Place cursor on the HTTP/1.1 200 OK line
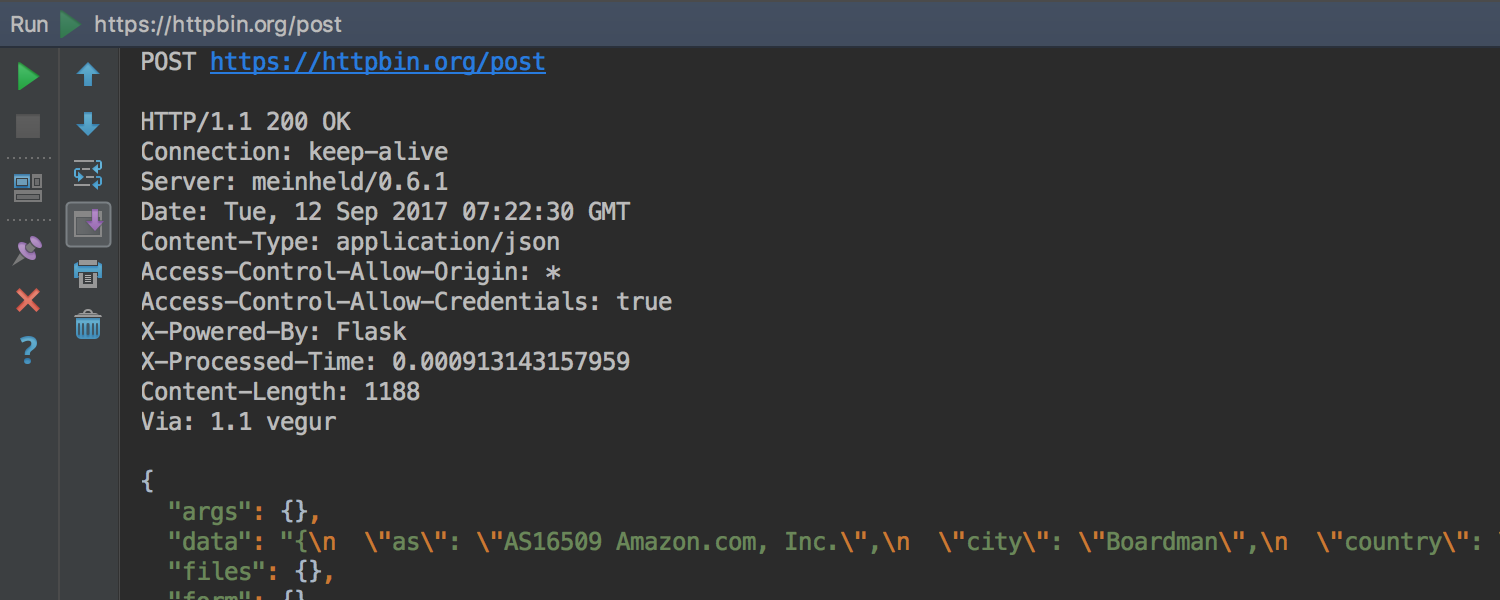The height and width of the screenshot is (600, 1500). pyautogui.click(x=246, y=122)
